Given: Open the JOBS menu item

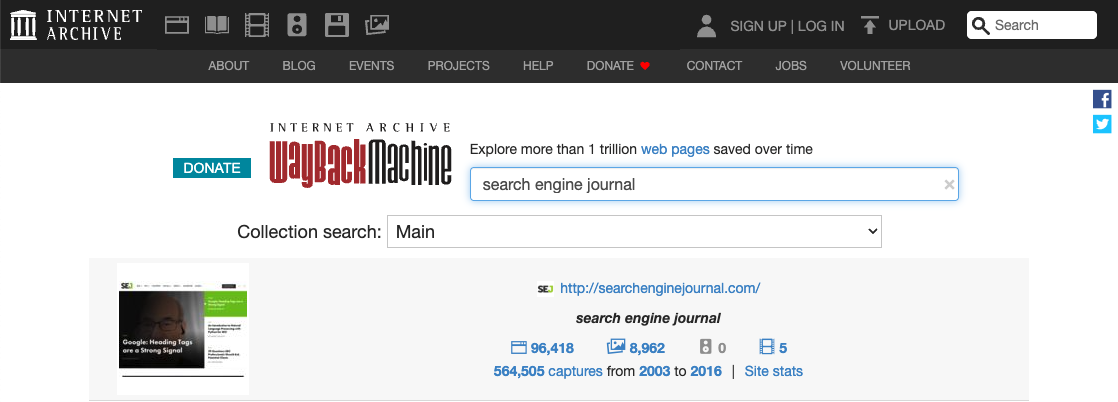Looking at the screenshot, I should tap(791, 66).
